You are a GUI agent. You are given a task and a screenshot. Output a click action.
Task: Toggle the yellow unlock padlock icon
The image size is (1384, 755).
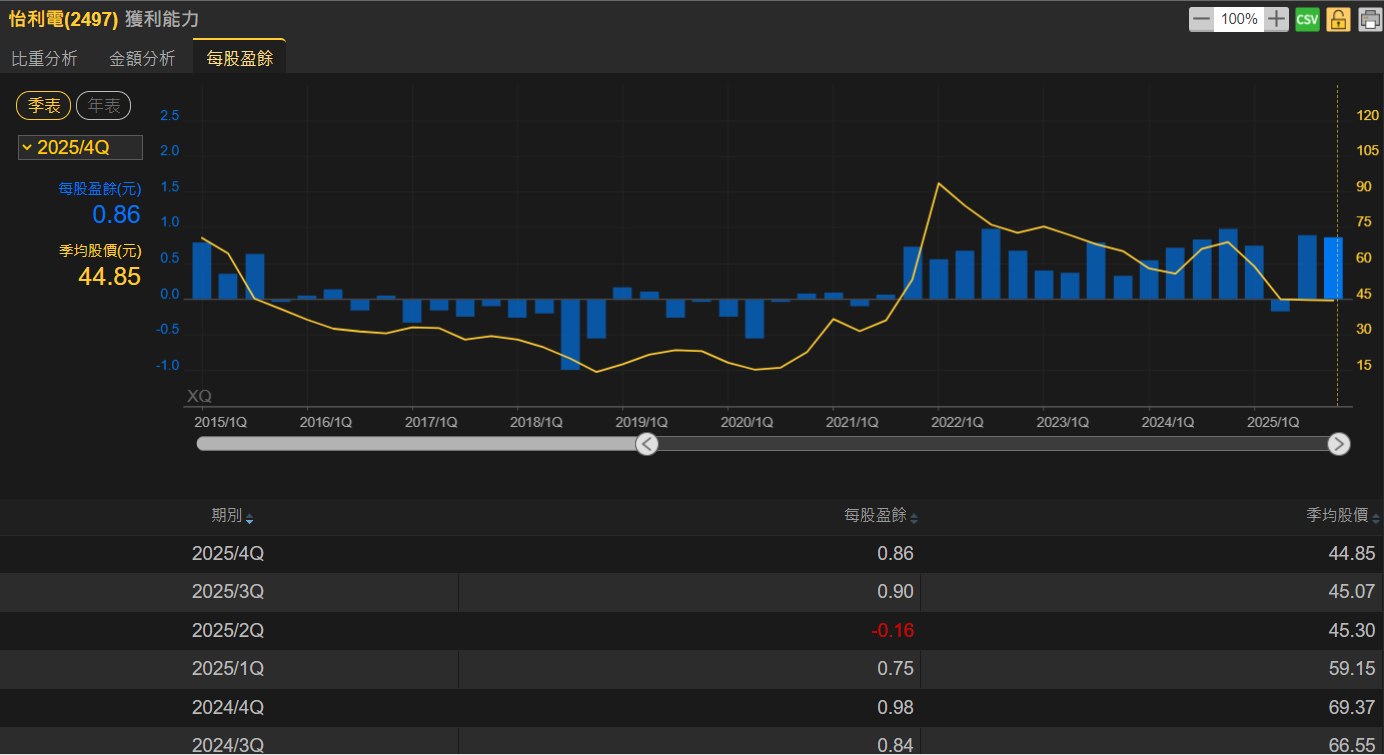pos(1338,19)
